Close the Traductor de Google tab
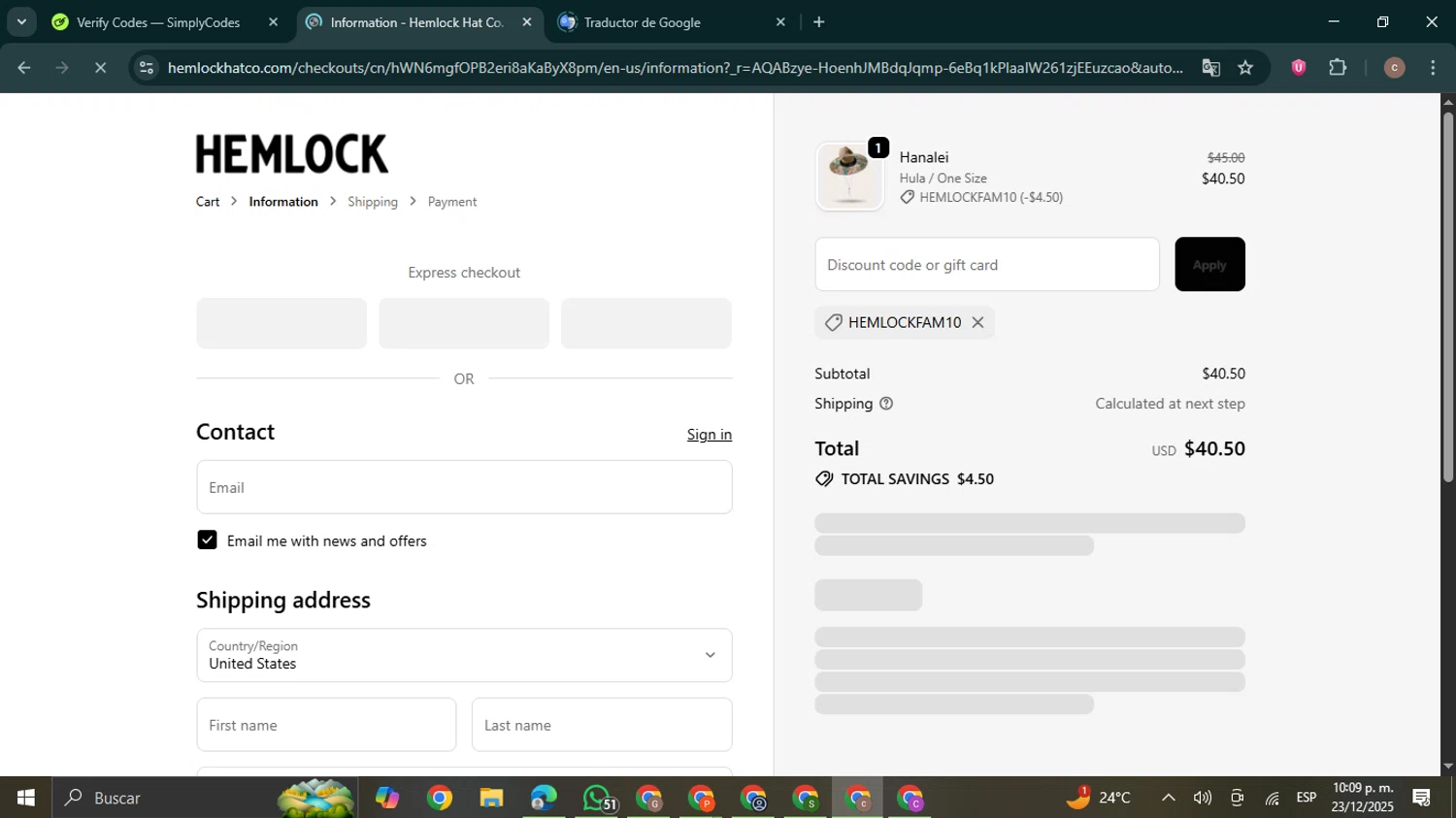This screenshot has width=1456, height=818. coord(780,22)
